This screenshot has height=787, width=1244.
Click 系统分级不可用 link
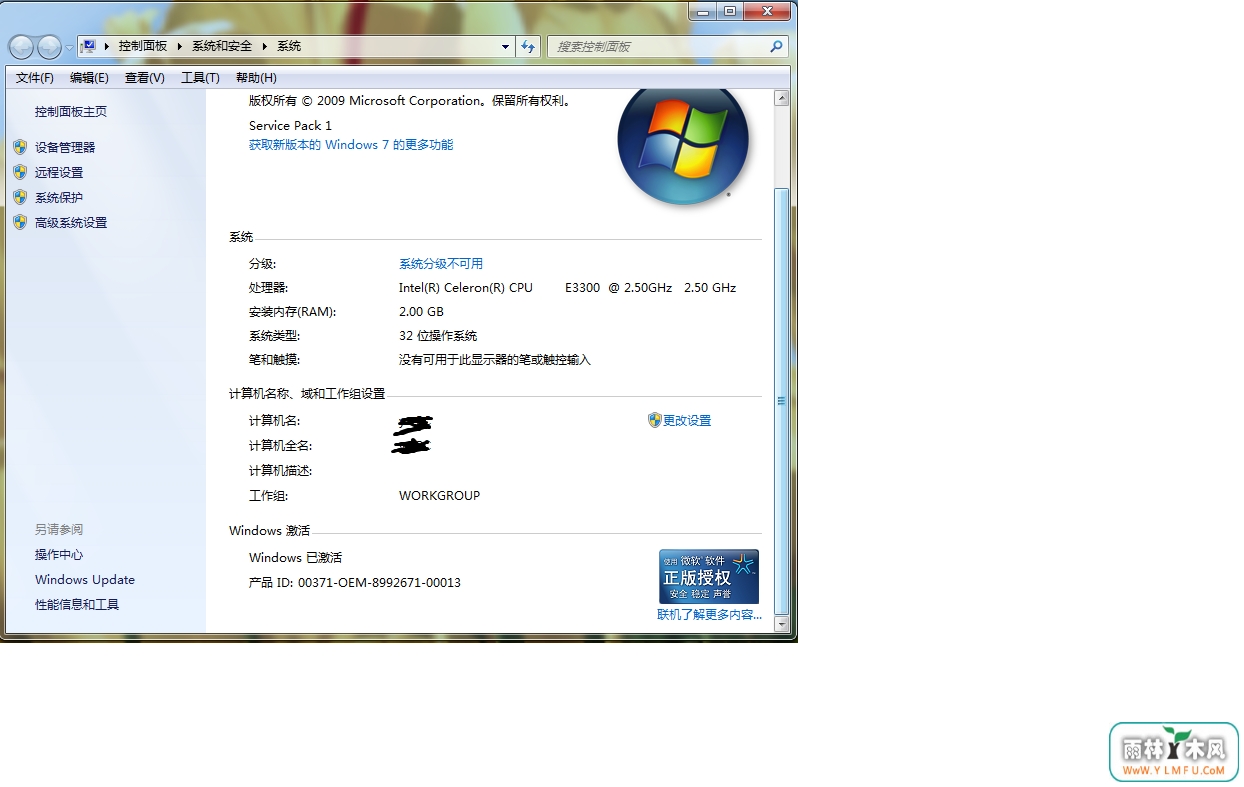click(441, 264)
